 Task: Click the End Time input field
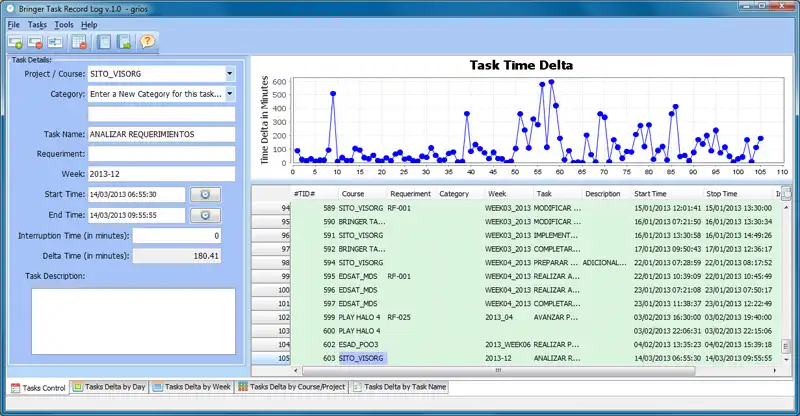tap(137, 215)
